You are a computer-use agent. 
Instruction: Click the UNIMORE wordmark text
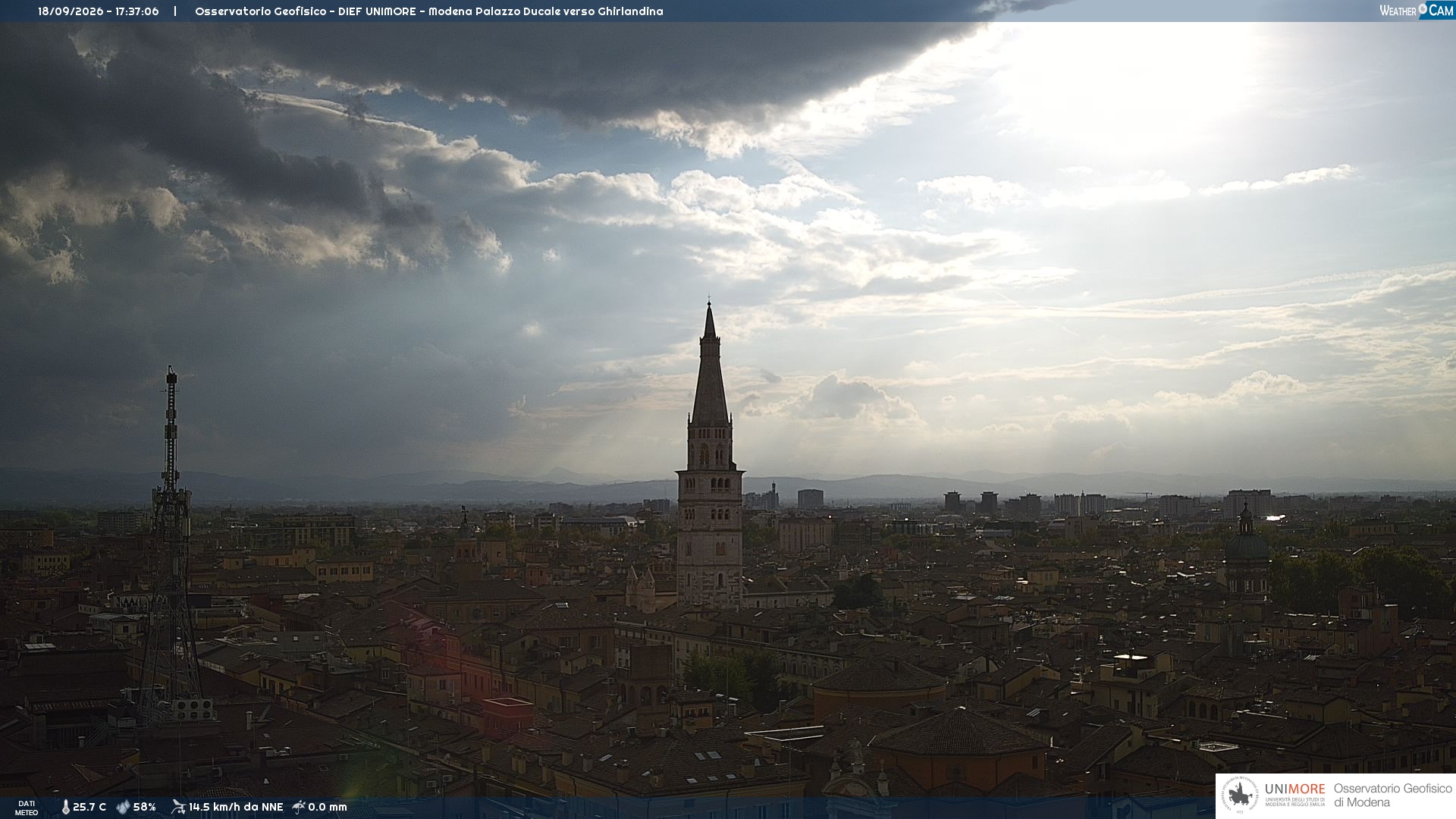coord(1295,789)
